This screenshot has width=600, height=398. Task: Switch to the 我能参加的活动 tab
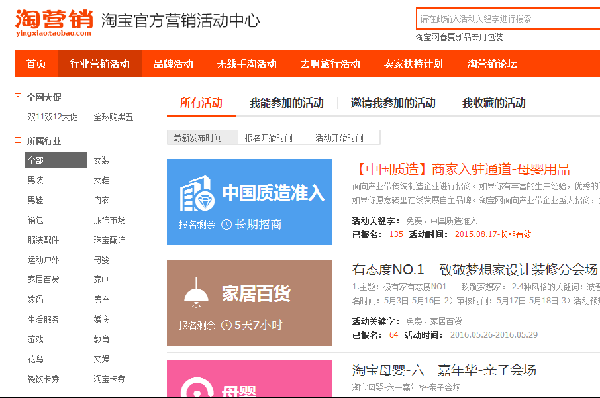(287, 103)
